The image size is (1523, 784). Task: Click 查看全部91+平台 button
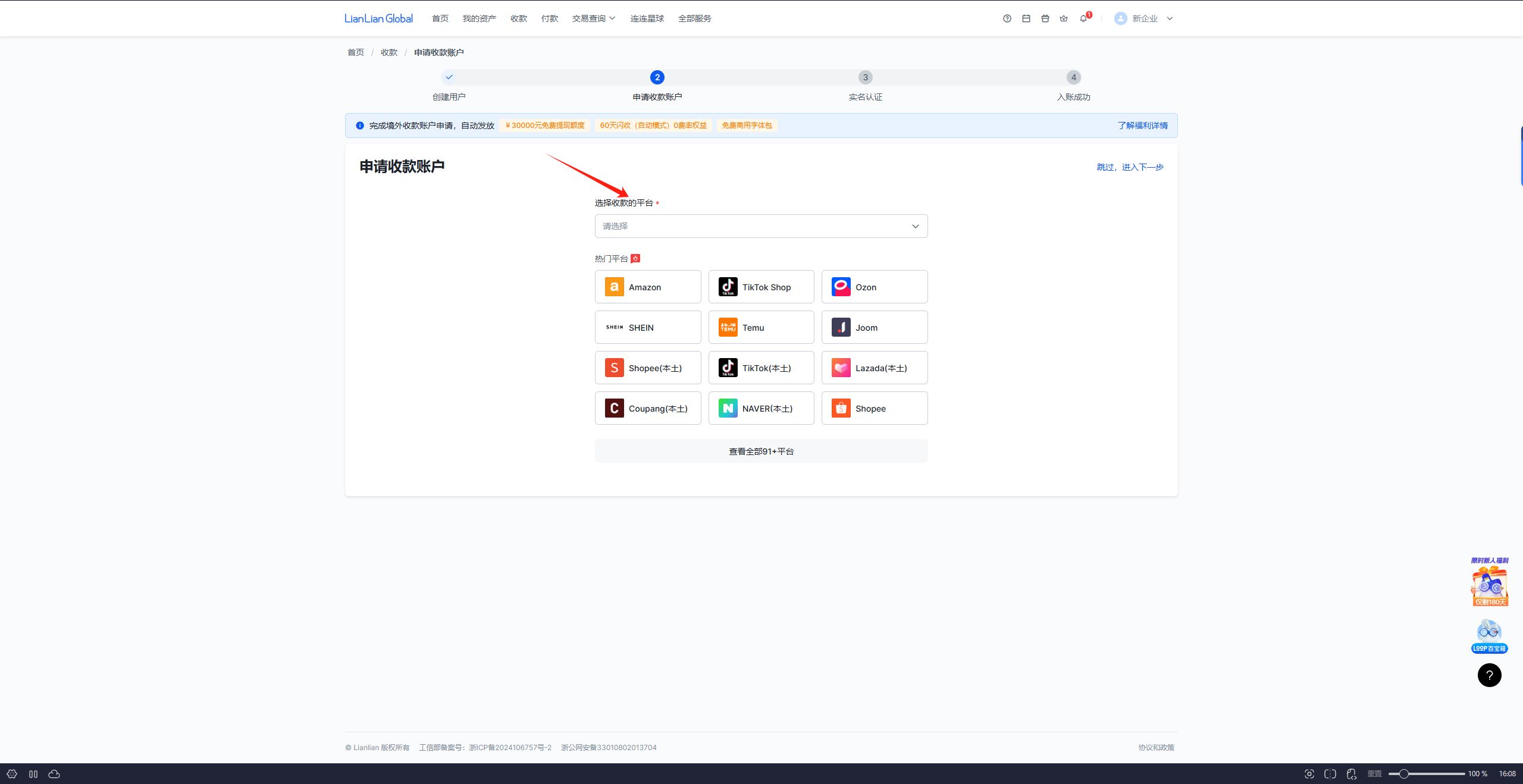click(x=761, y=451)
